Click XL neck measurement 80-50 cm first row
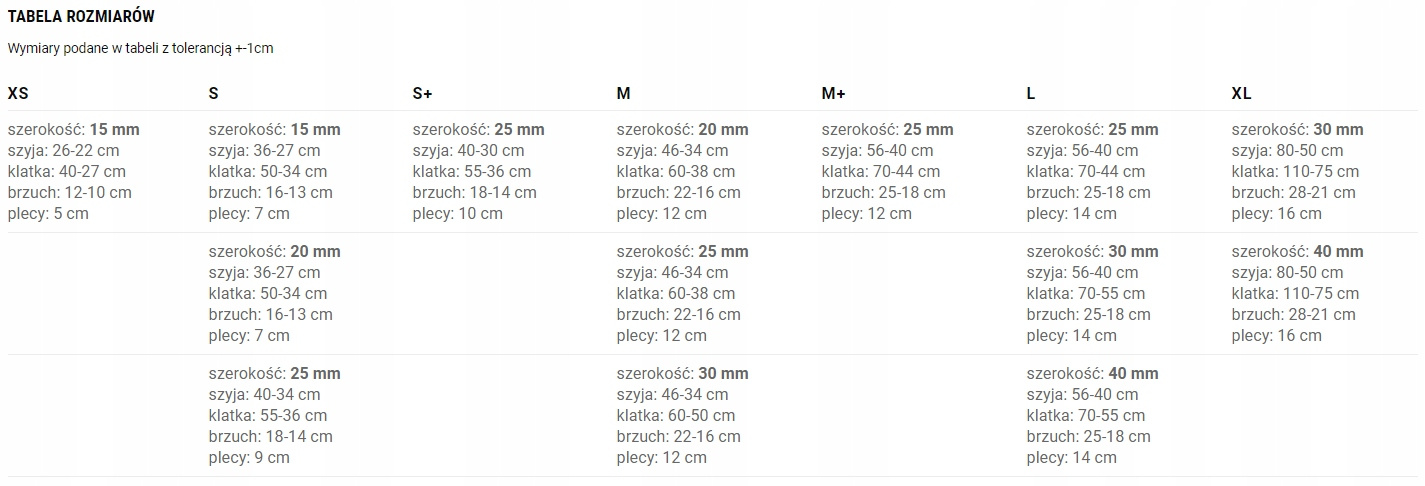Image resolution: width=1425 pixels, height=486 pixels. (x=1287, y=151)
